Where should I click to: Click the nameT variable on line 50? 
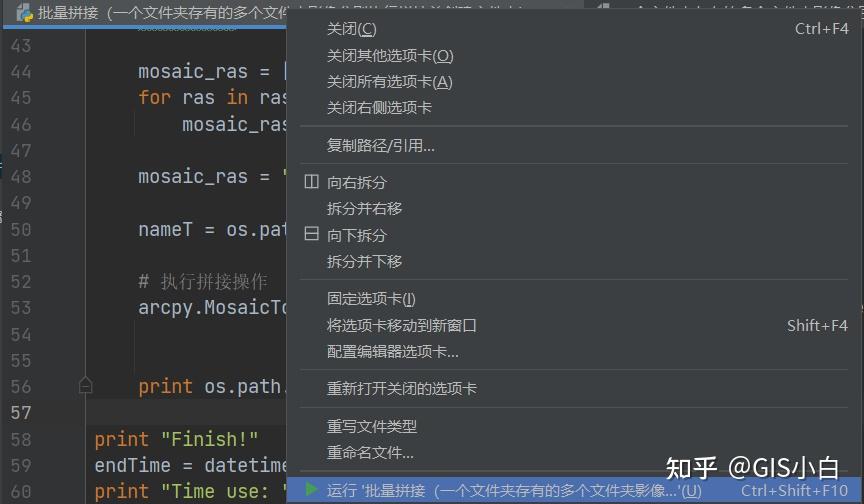[165, 229]
